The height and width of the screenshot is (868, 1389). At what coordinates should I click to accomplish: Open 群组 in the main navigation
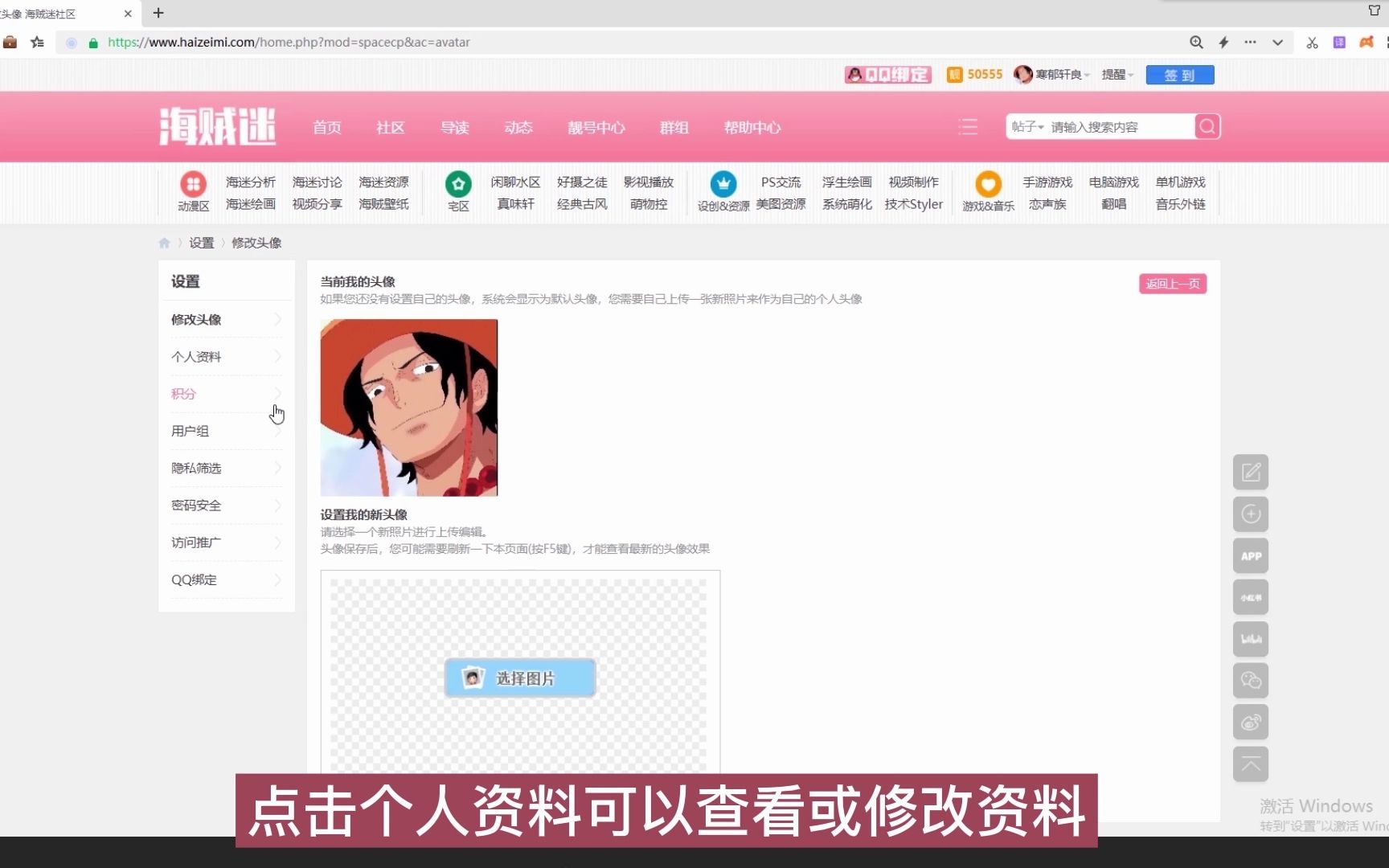pyautogui.click(x=674, y=127)
